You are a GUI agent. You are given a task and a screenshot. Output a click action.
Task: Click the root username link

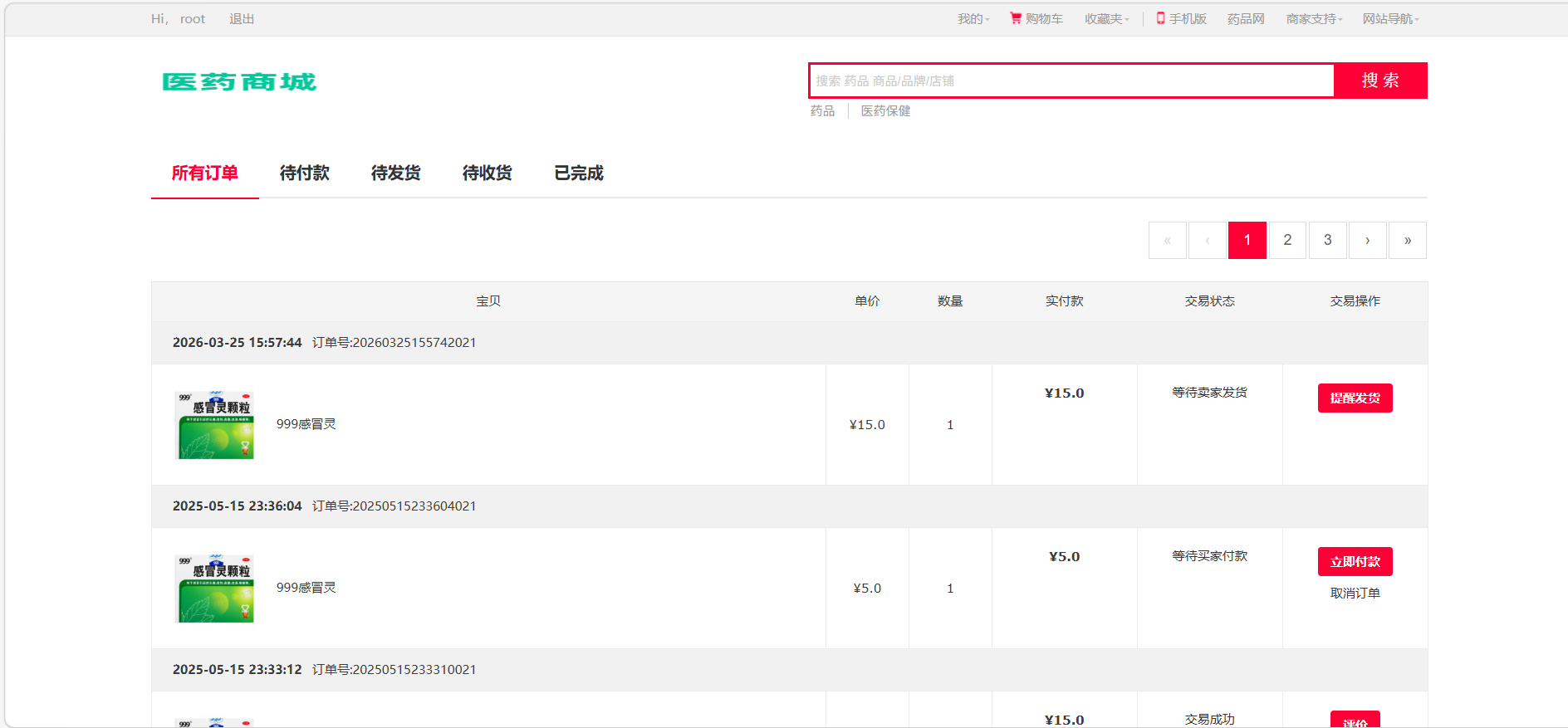coord(193,19)
